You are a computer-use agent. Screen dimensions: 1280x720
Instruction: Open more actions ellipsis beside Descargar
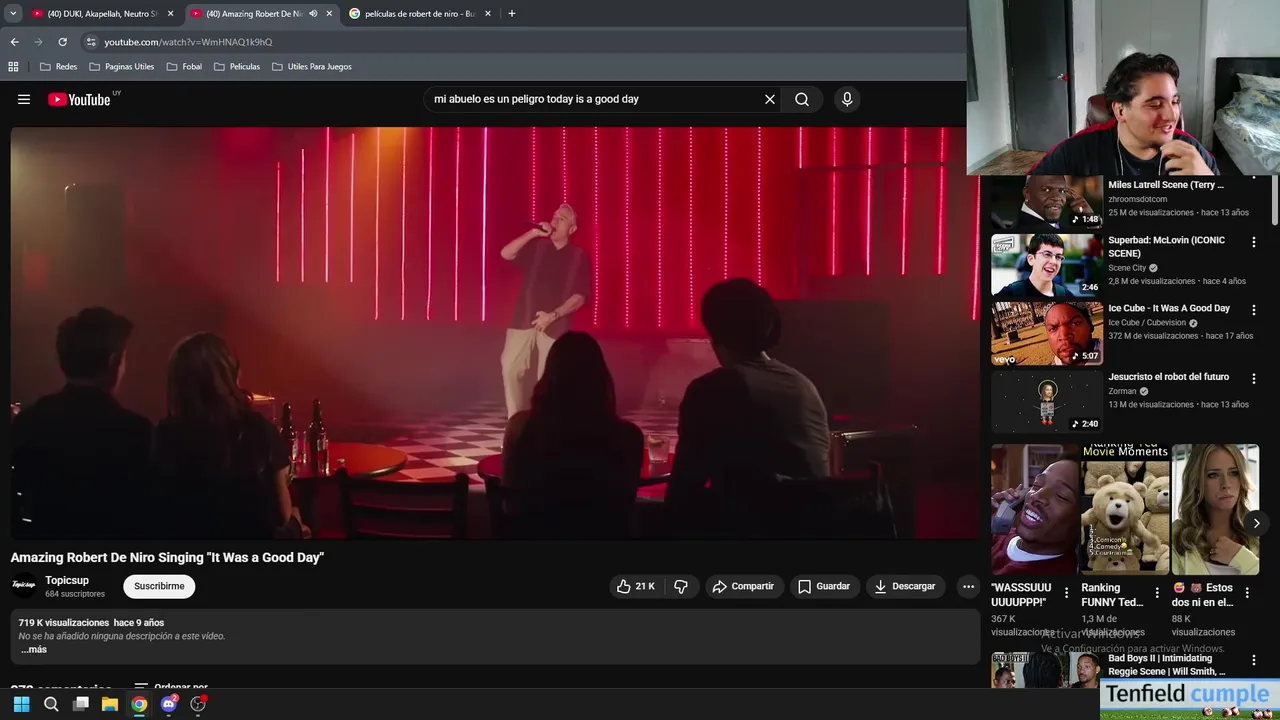click(x=968, y=586)
